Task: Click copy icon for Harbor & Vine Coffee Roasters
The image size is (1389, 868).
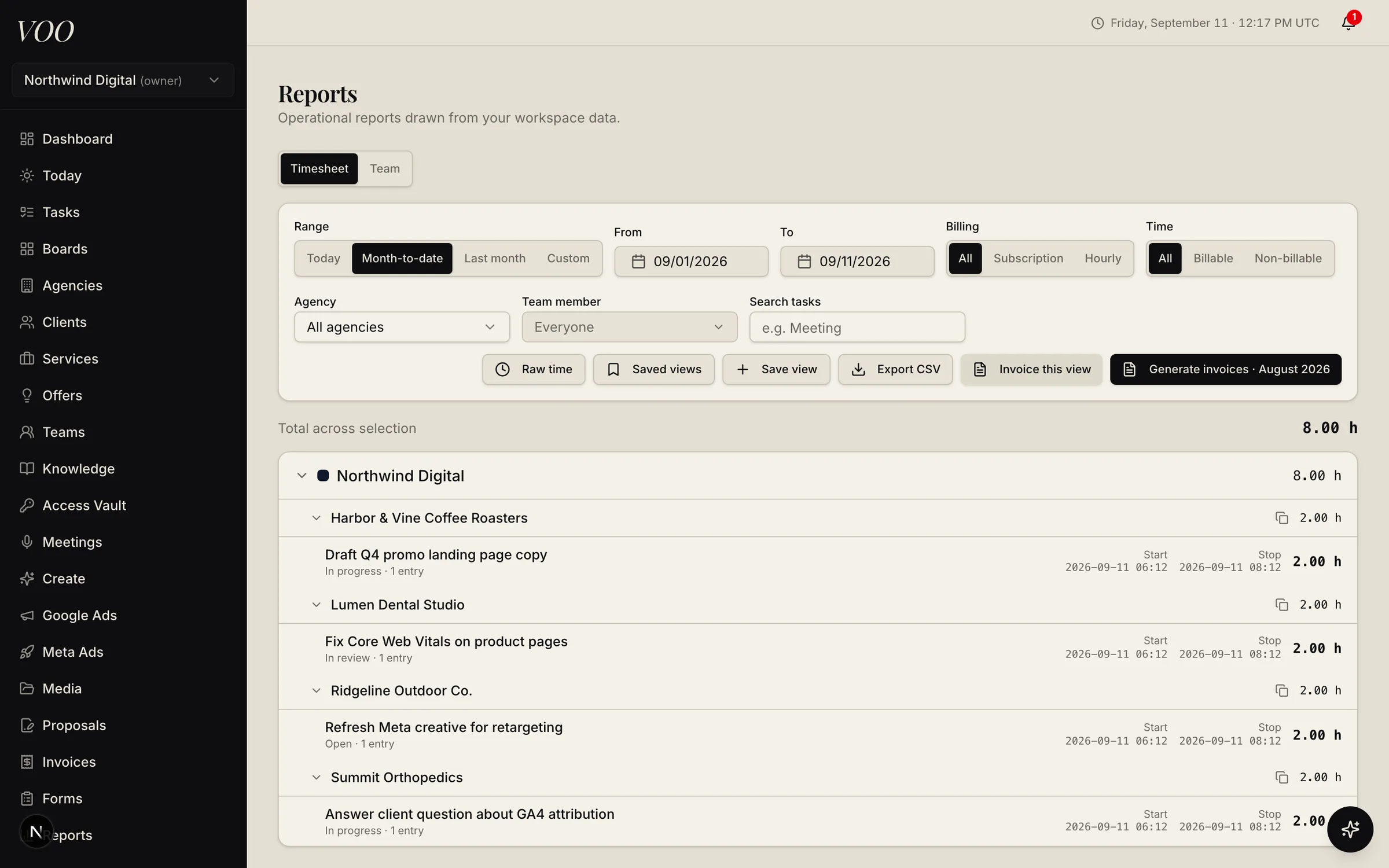Action: pos(1281,518)
